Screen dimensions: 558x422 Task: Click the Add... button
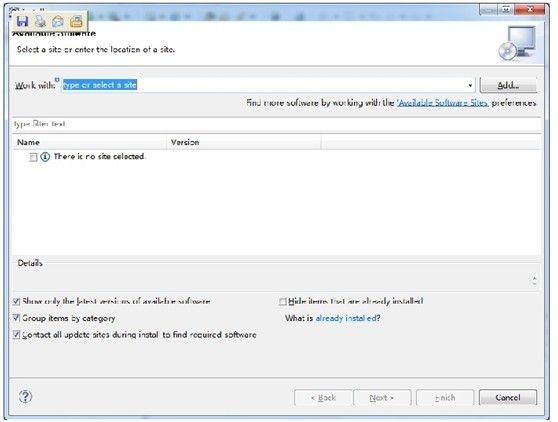[x=508, y=85]
